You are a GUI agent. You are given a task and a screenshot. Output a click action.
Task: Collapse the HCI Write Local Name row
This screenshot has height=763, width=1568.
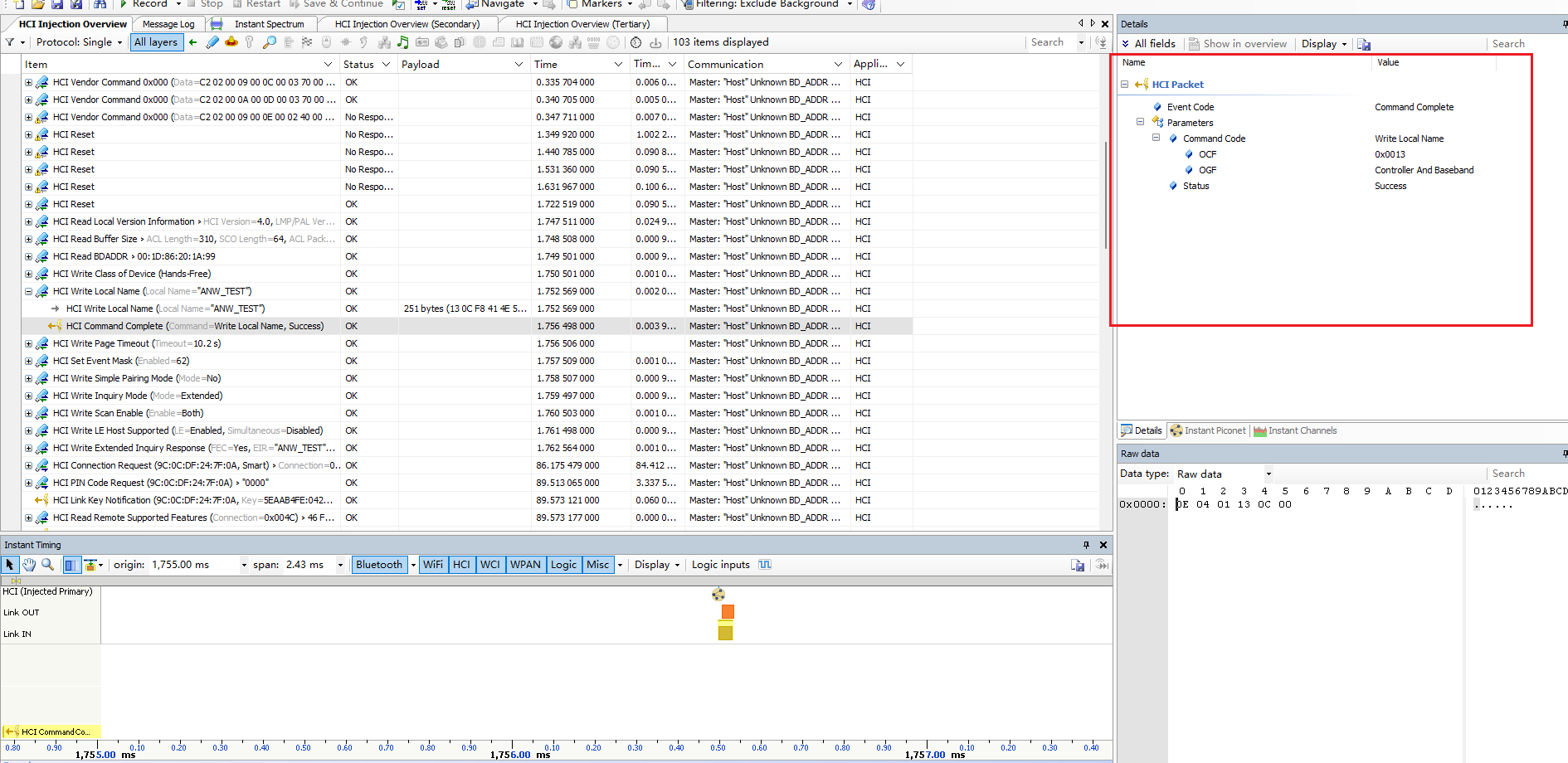click(x=28, y=291)
